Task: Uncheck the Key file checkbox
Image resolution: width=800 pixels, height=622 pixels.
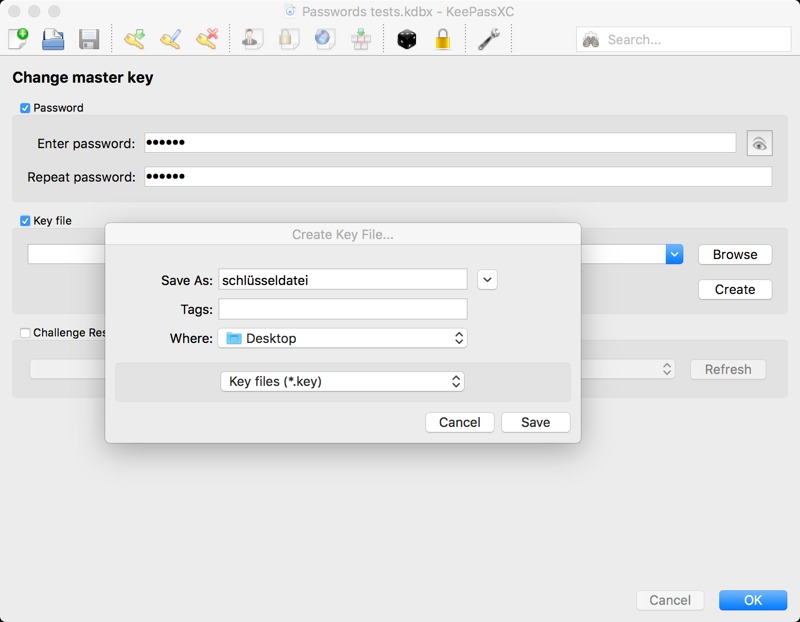Action: point(25,221)
